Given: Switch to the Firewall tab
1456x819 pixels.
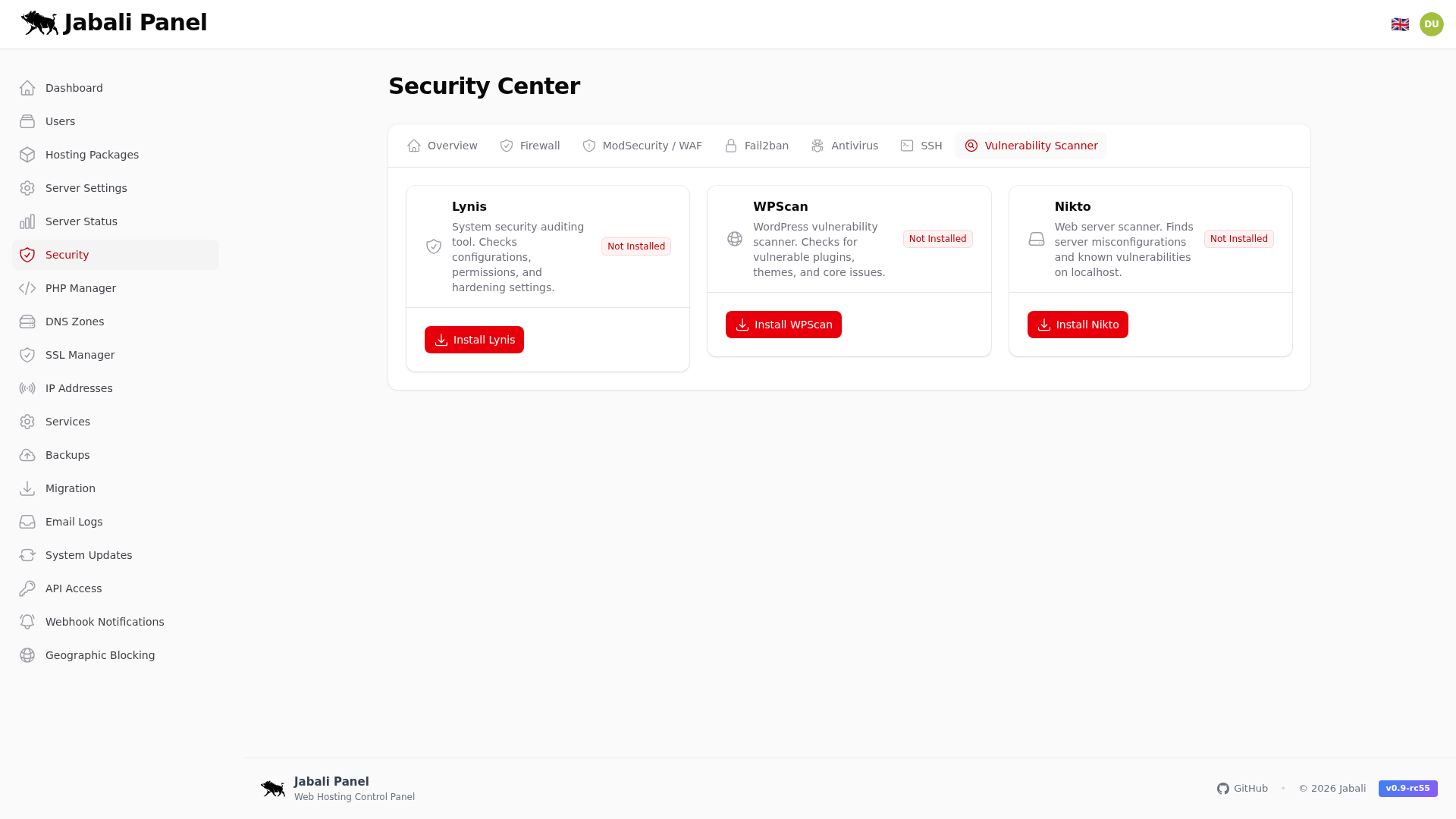Looking at the screenshot, I should pos(529,146).
